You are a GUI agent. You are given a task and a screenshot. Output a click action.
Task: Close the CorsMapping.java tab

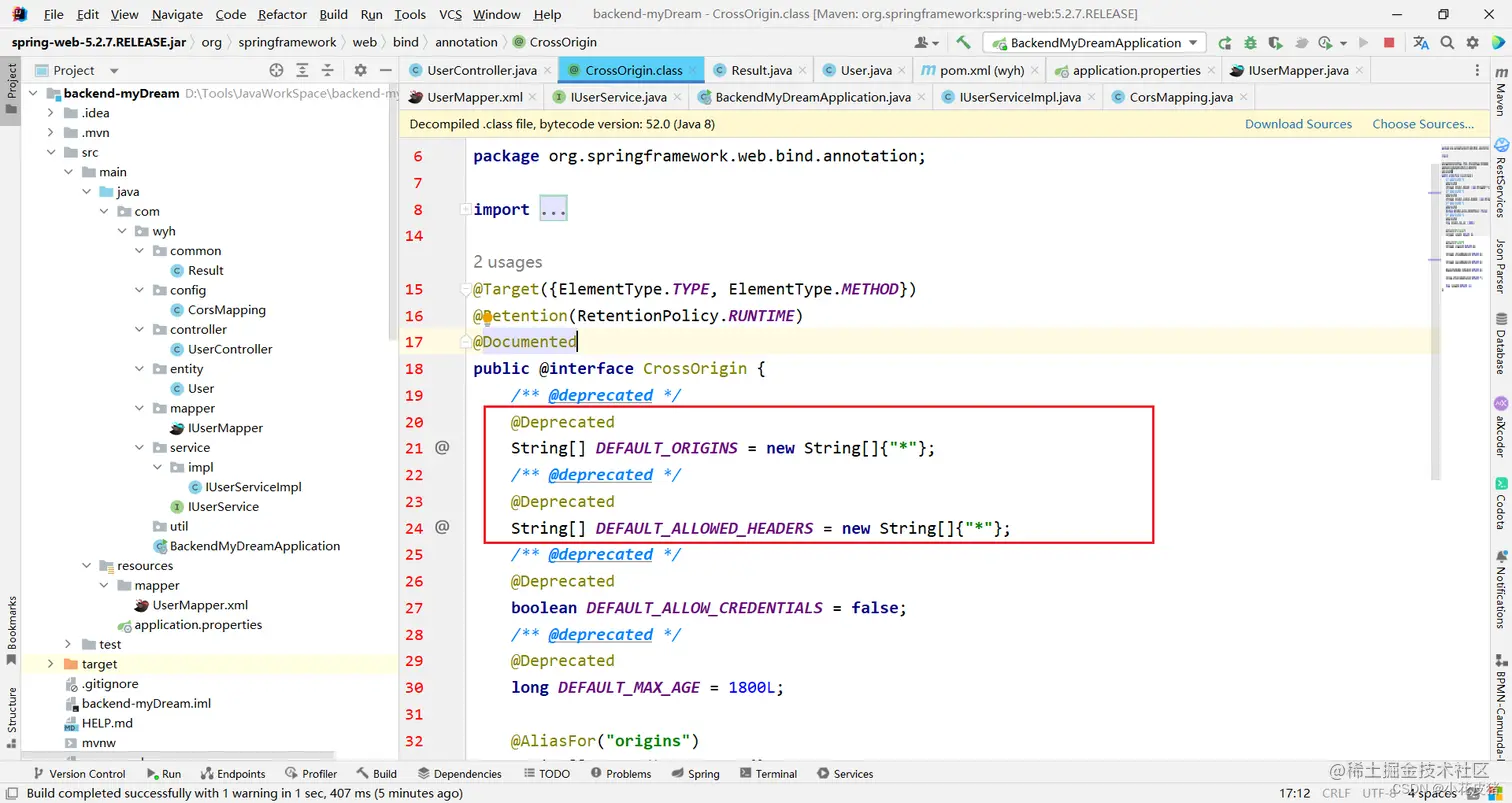[x=1243, y=98]
